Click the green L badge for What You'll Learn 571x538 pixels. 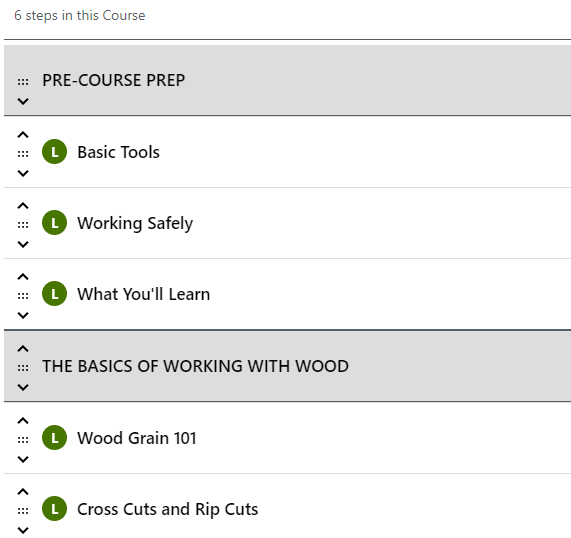[54, 294]
